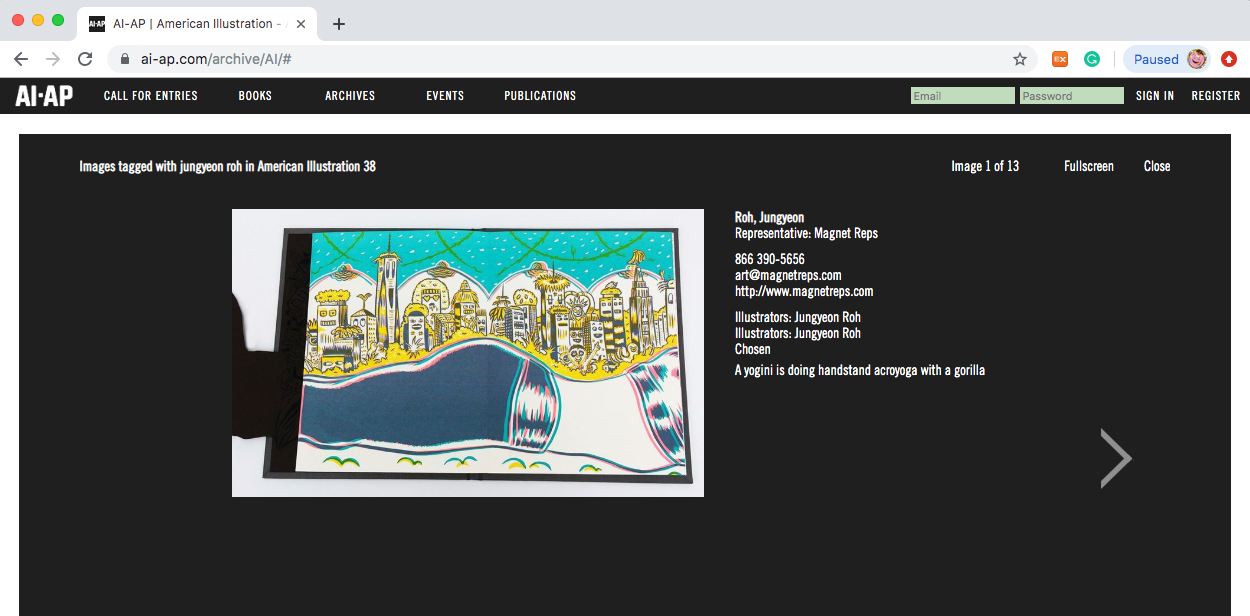The image size is (1250, 616).
Task: Click the 'Roh, Jungyeon' name text
Action: tap(769, 217)
